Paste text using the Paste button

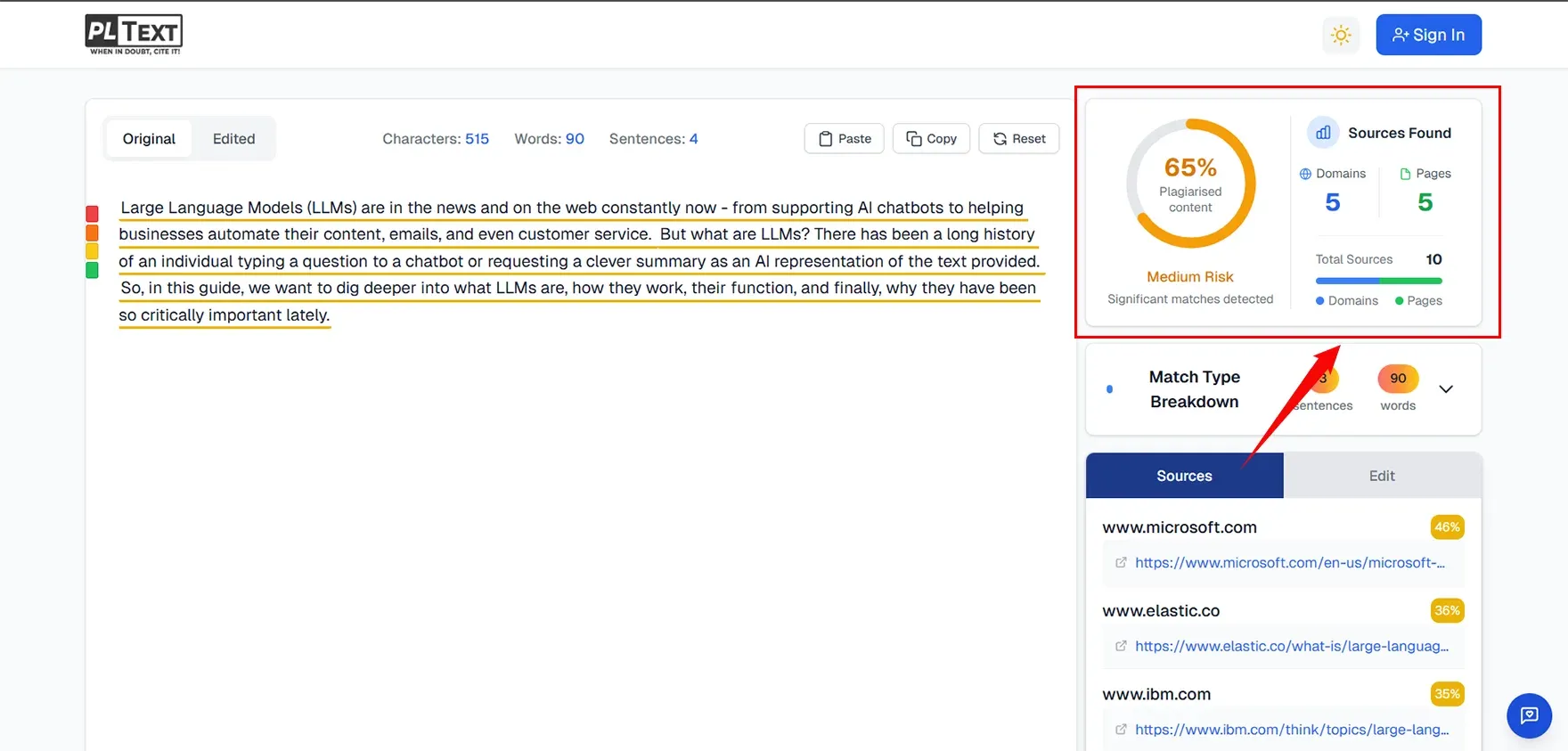(x=844, y=139)
